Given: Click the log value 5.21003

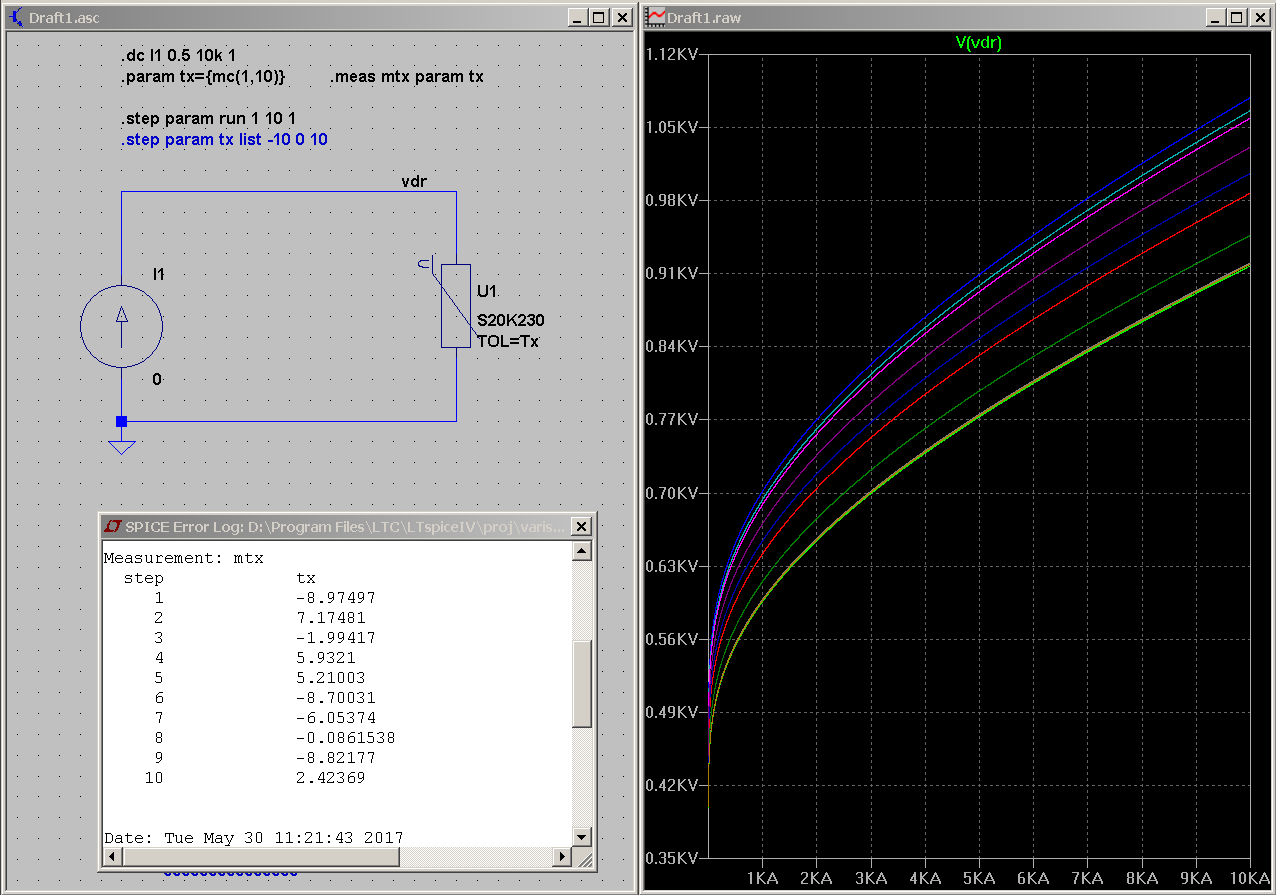Looking at the screenshot, I should (x=331, y=678).
